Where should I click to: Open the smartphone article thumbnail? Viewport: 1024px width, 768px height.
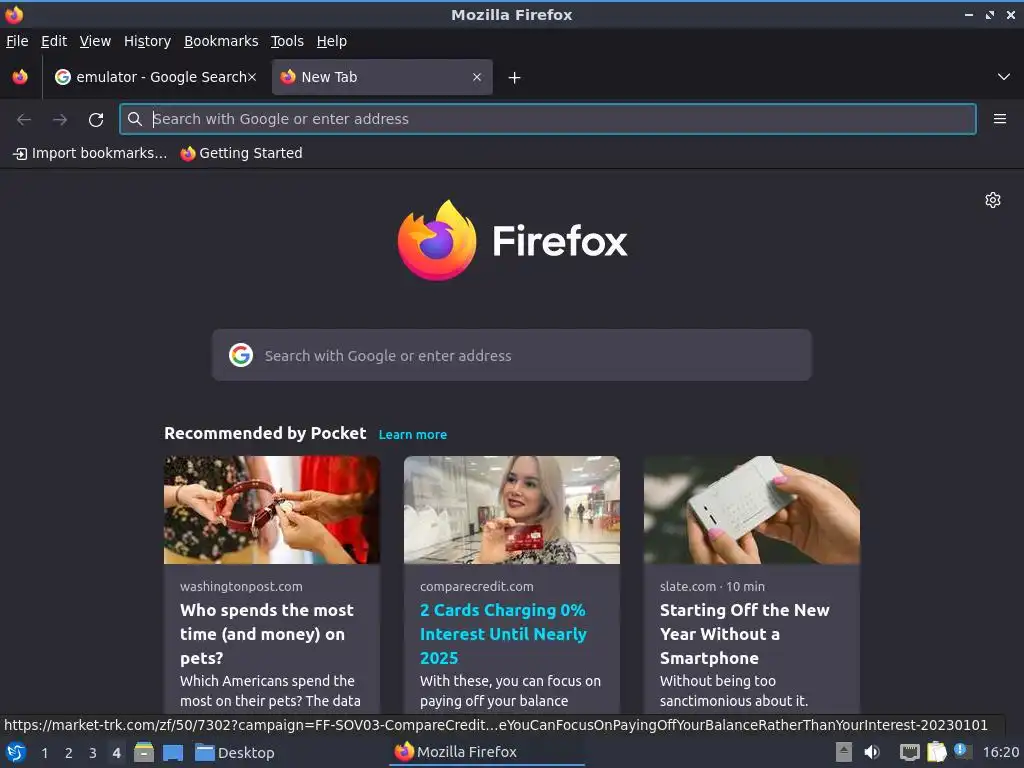click(752, 510)
